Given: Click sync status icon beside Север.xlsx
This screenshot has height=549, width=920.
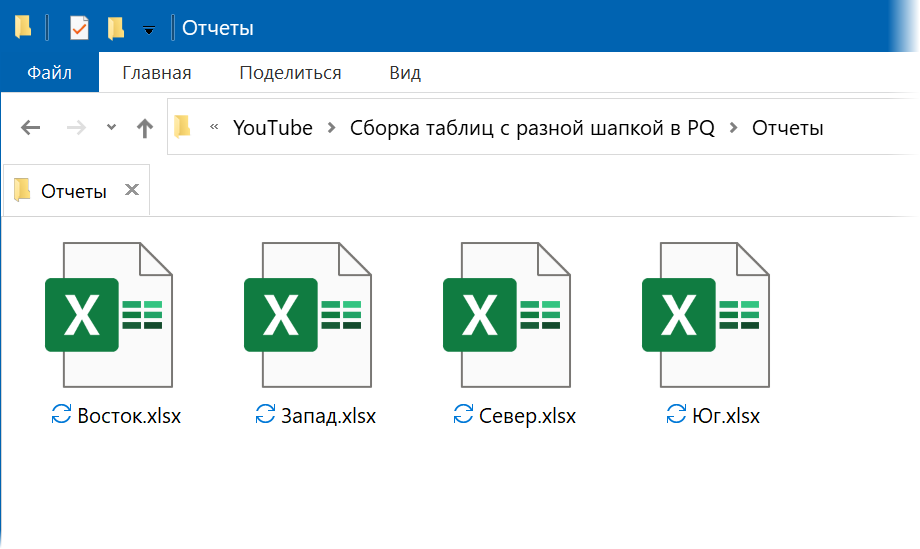Looking at the screenshot, I should point(463,414).
